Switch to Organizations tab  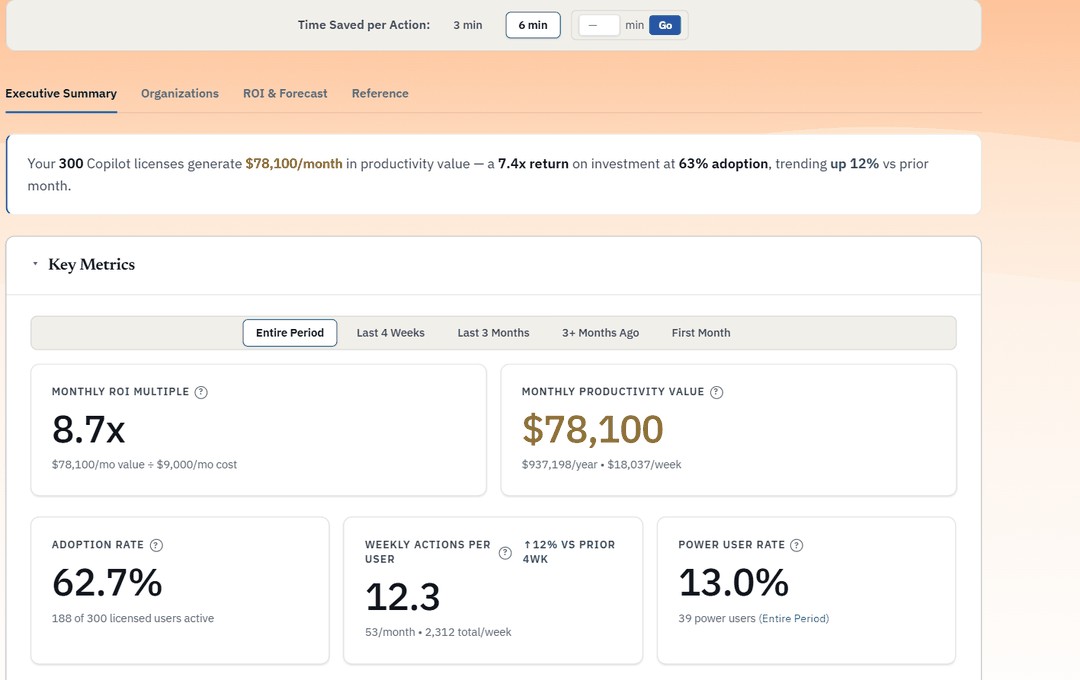[180, 94]
